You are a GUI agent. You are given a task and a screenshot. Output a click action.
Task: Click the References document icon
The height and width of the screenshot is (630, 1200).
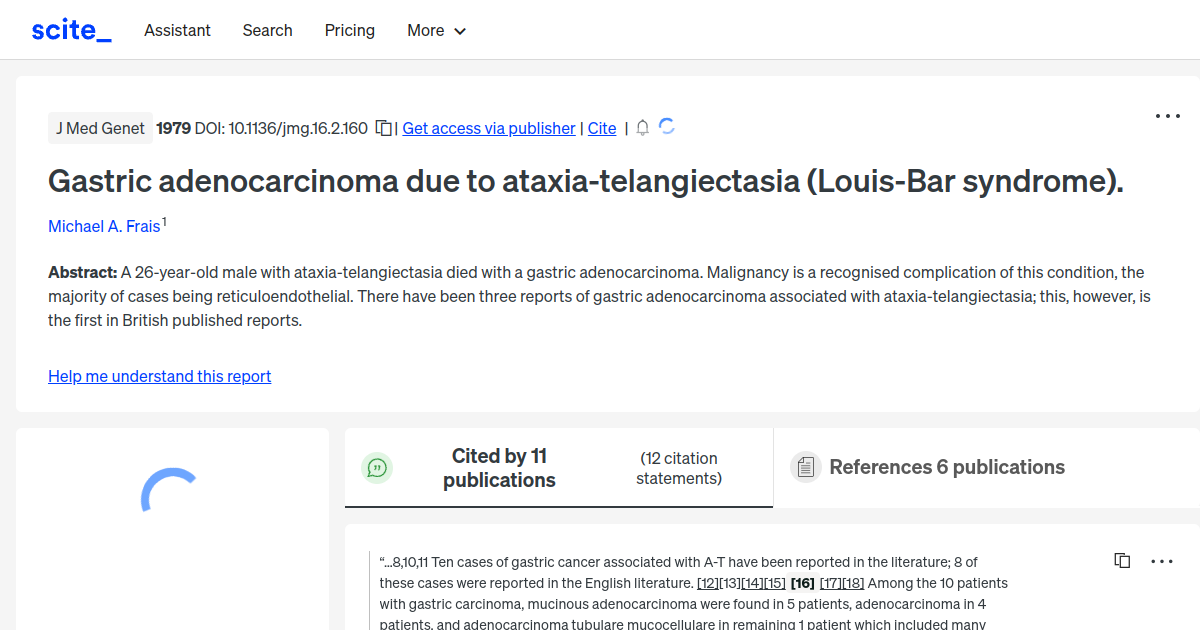point(806,466)
